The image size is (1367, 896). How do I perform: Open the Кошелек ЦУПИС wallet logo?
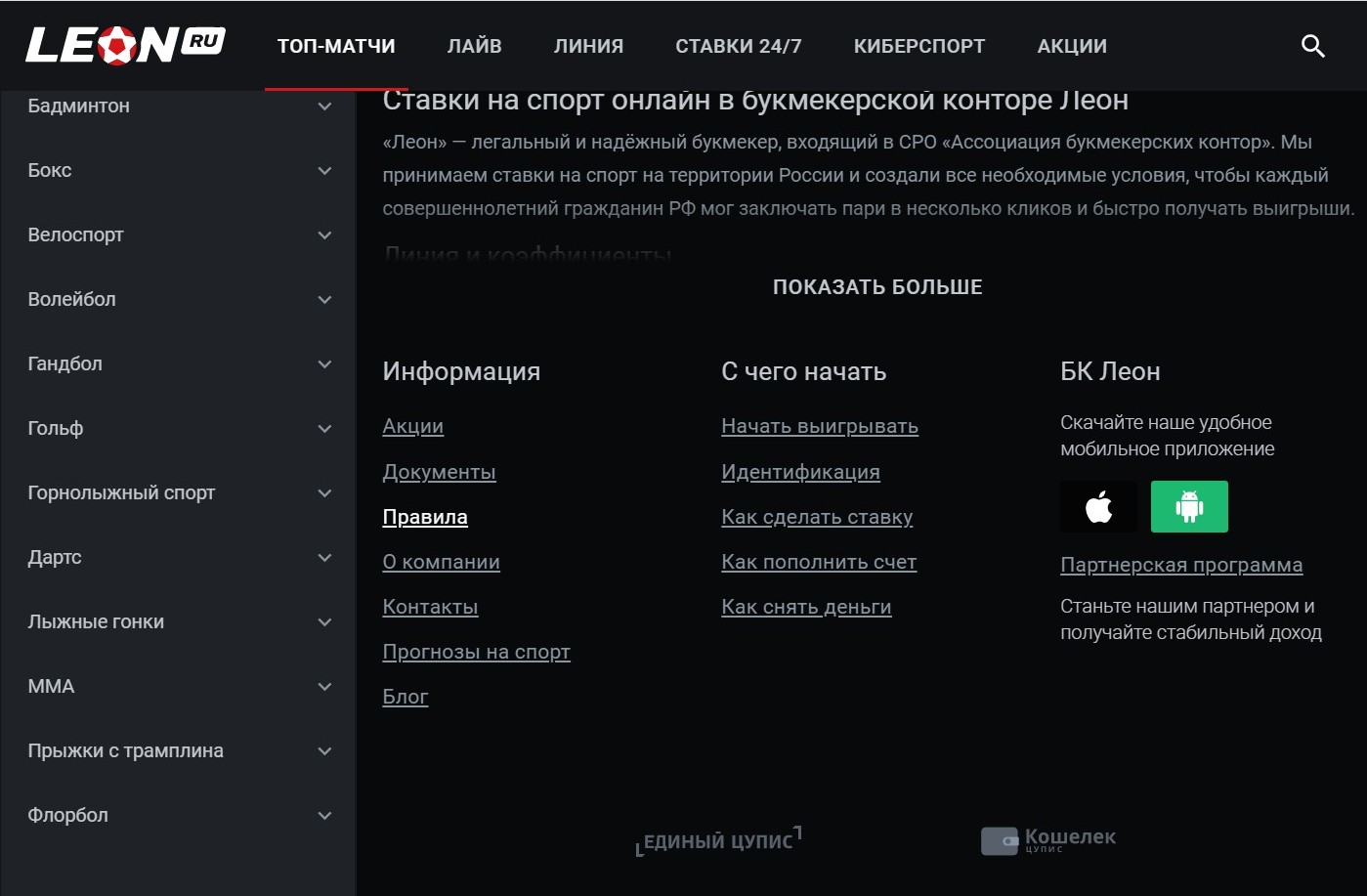[x=1048, y=840]
